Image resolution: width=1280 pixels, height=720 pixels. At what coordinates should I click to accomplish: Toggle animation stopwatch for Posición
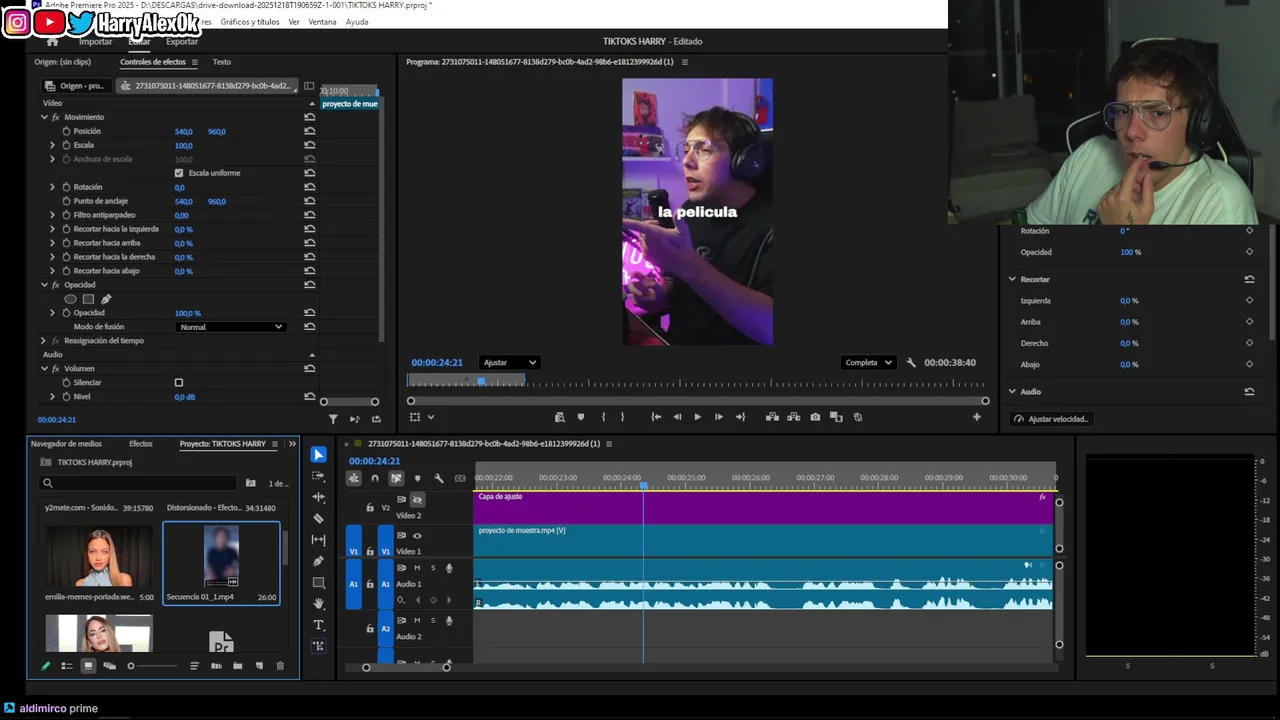(x=66, y=131)
